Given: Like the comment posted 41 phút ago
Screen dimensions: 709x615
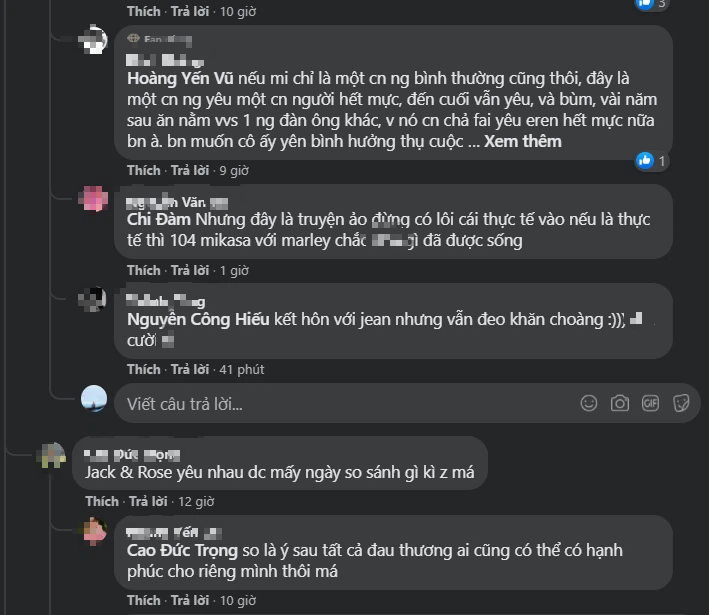Looking at the screenshot, I should 143,369.
